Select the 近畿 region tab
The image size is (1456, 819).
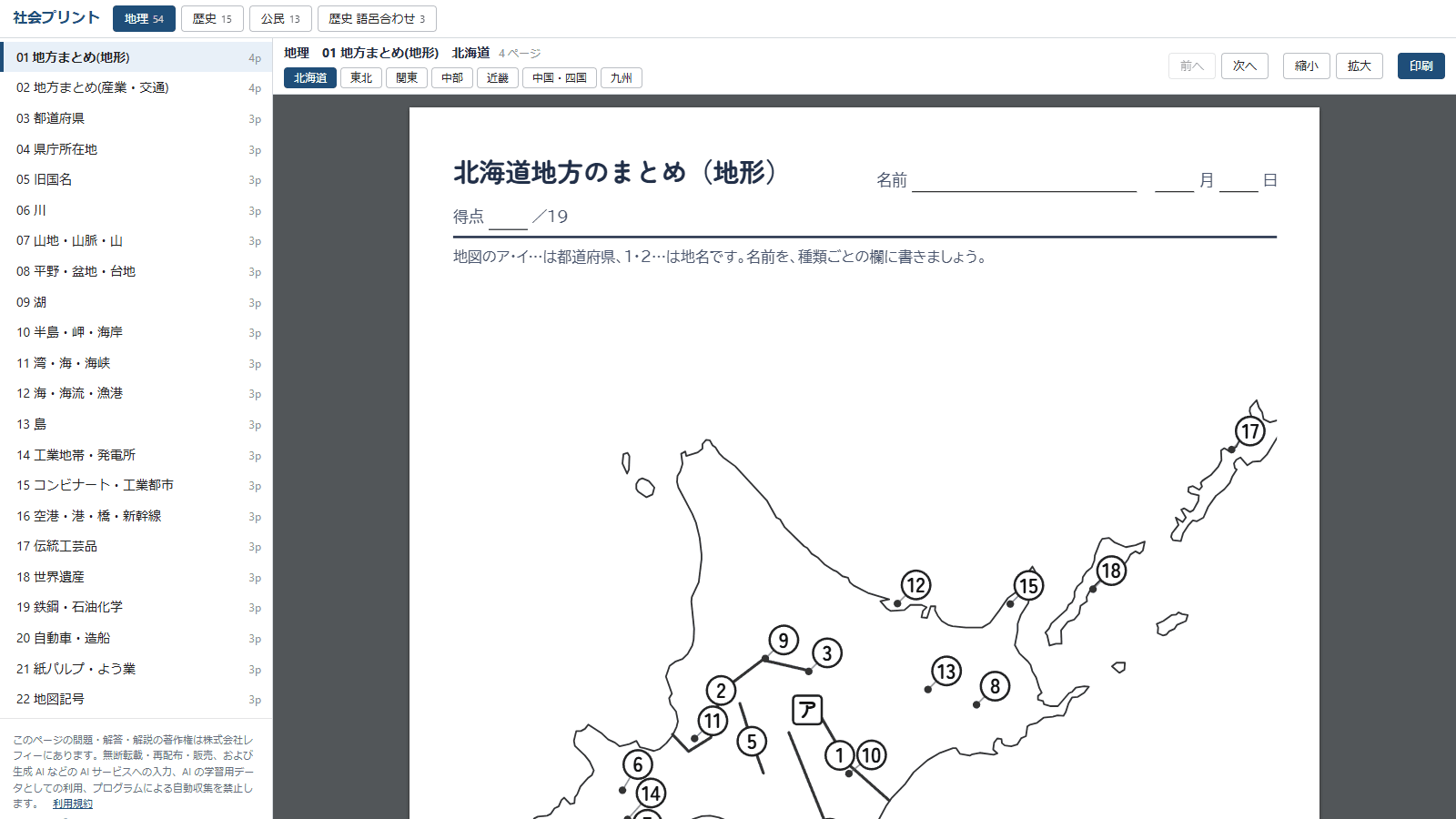(x=498, y=78)
